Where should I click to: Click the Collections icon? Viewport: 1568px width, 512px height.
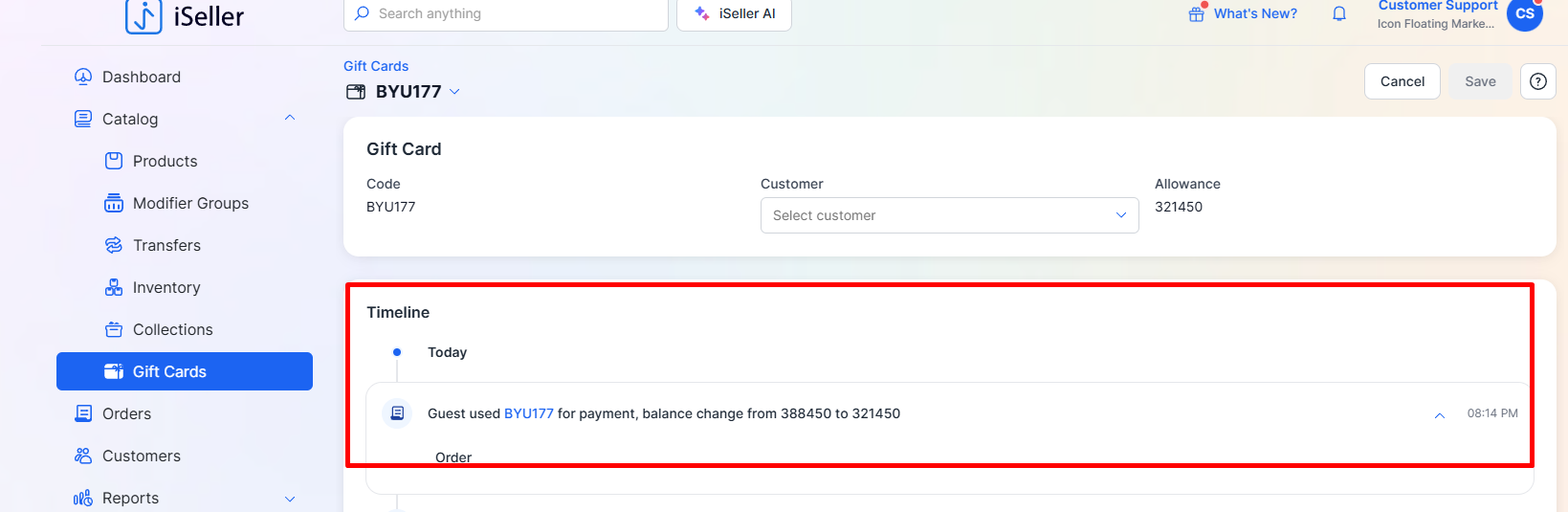coord(114,329)
